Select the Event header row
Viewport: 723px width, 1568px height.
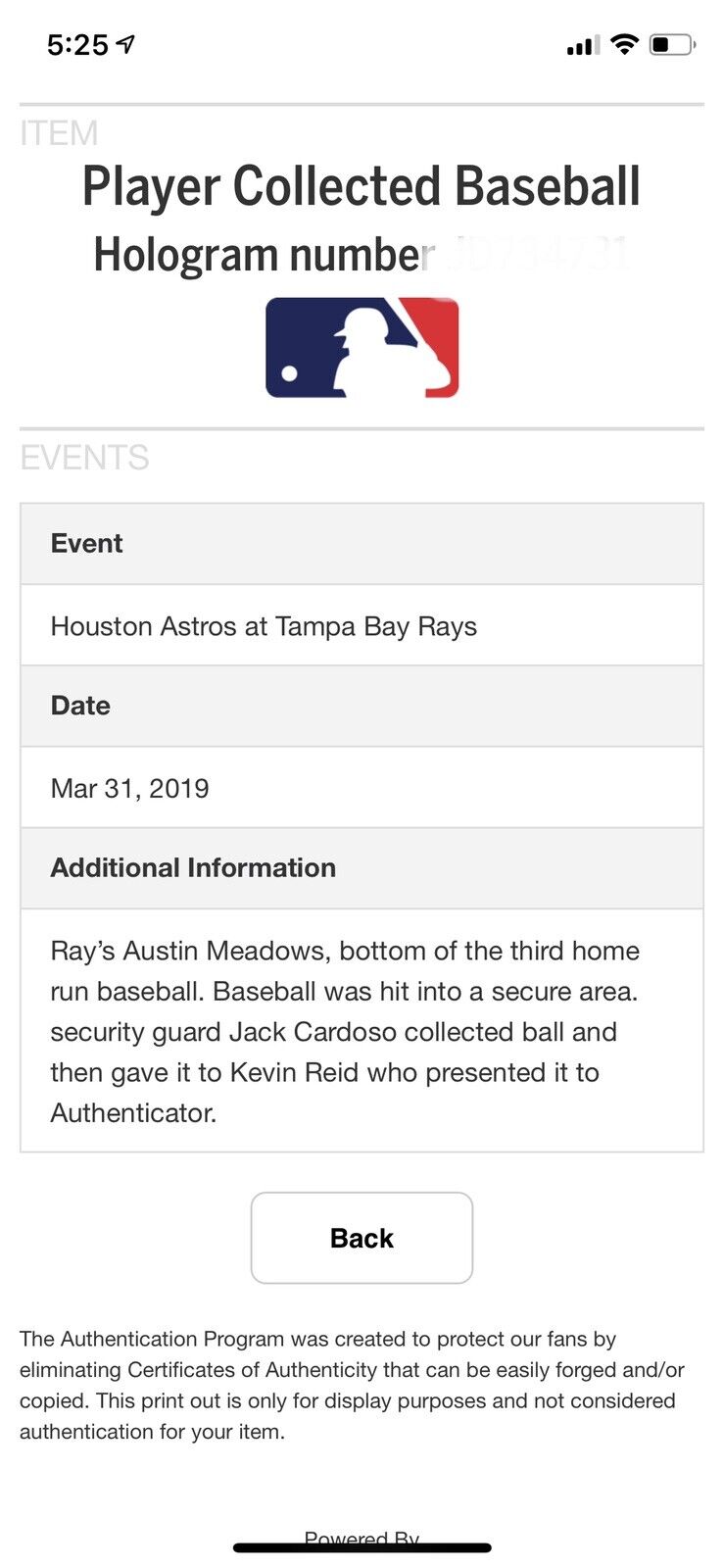[361, 544]
